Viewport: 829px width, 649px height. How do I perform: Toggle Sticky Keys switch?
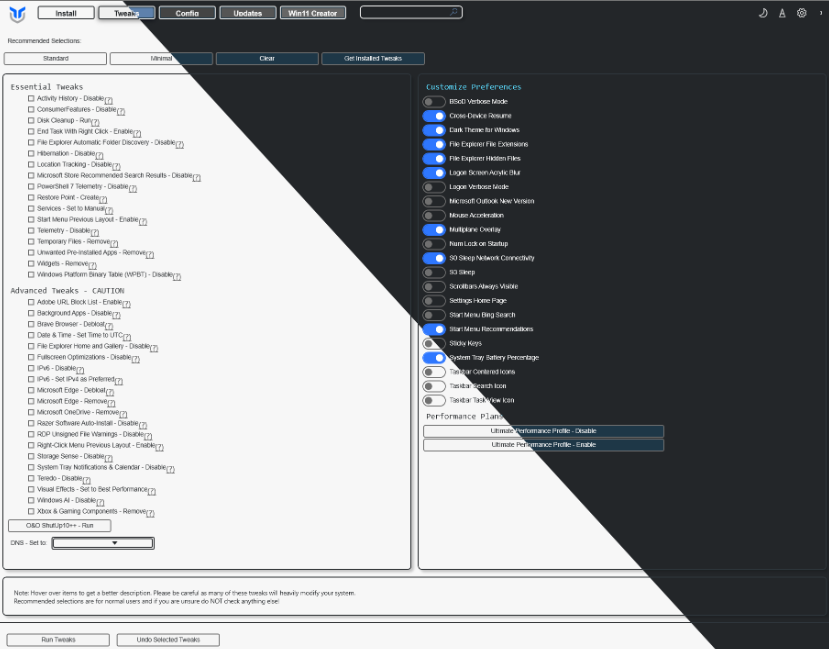[x=434, y=344]
